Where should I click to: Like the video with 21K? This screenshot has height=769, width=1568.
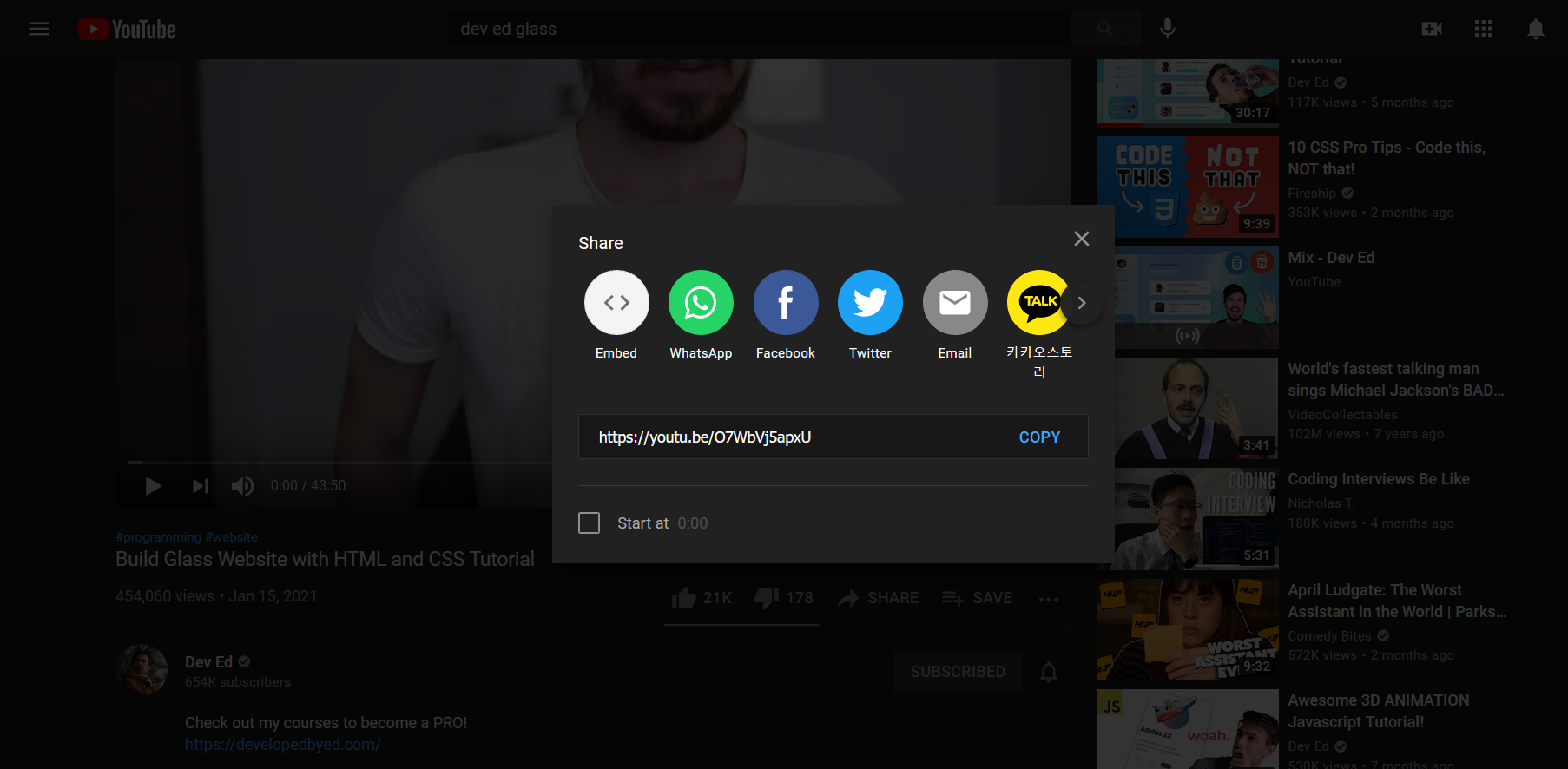pyautogui.click(x=702, y=598)
